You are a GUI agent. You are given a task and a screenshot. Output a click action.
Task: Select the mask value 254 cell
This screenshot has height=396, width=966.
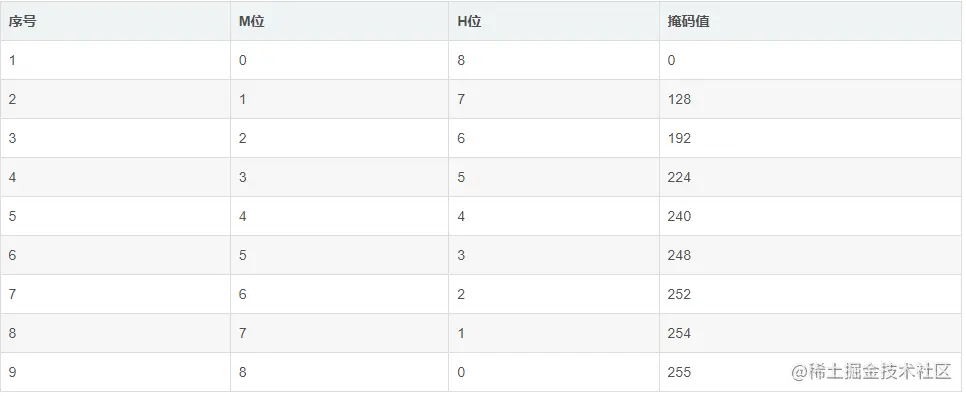pyautogui.click(x=810, y=333)
